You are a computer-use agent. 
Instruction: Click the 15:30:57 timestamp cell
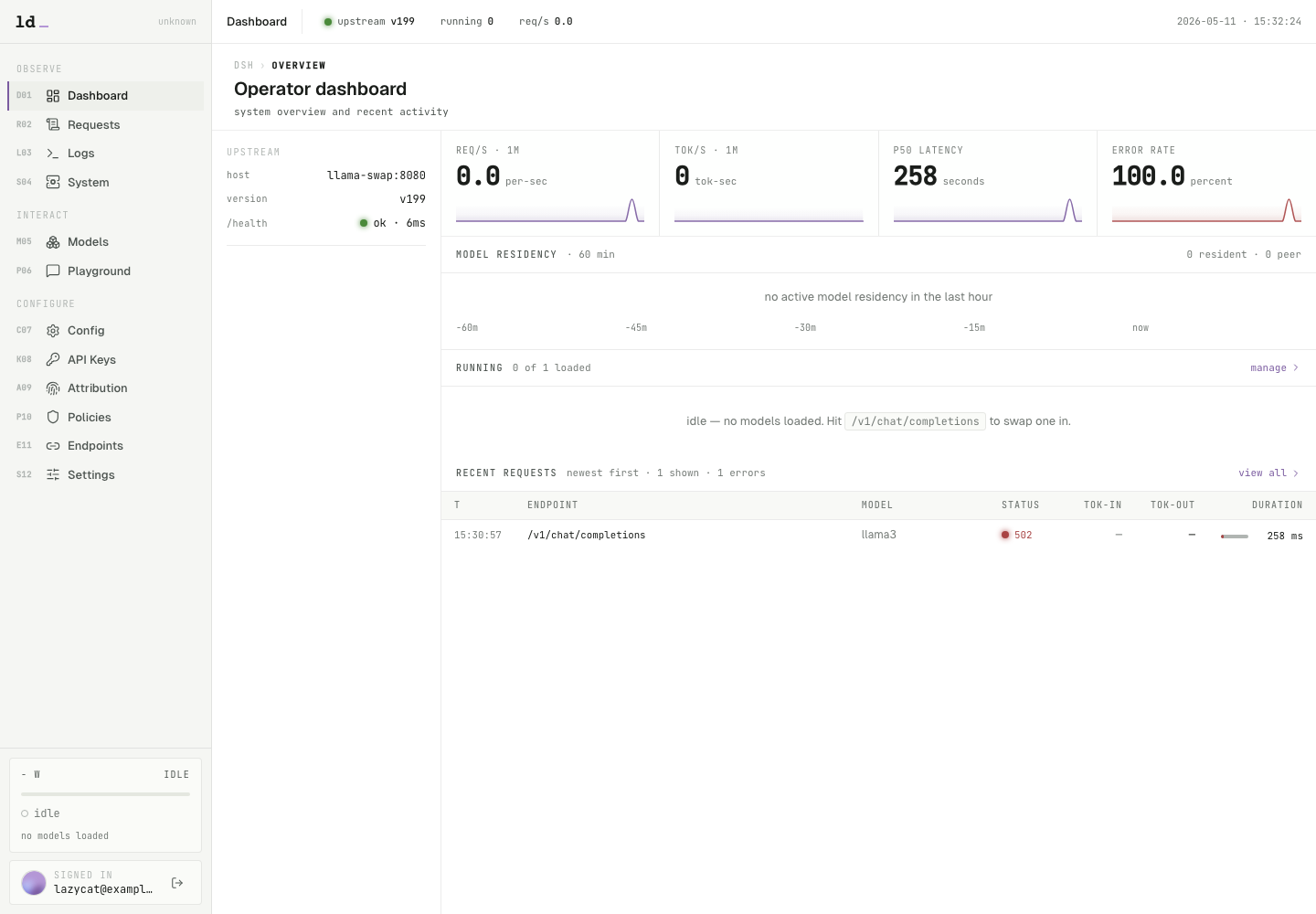tap(478, 536)
